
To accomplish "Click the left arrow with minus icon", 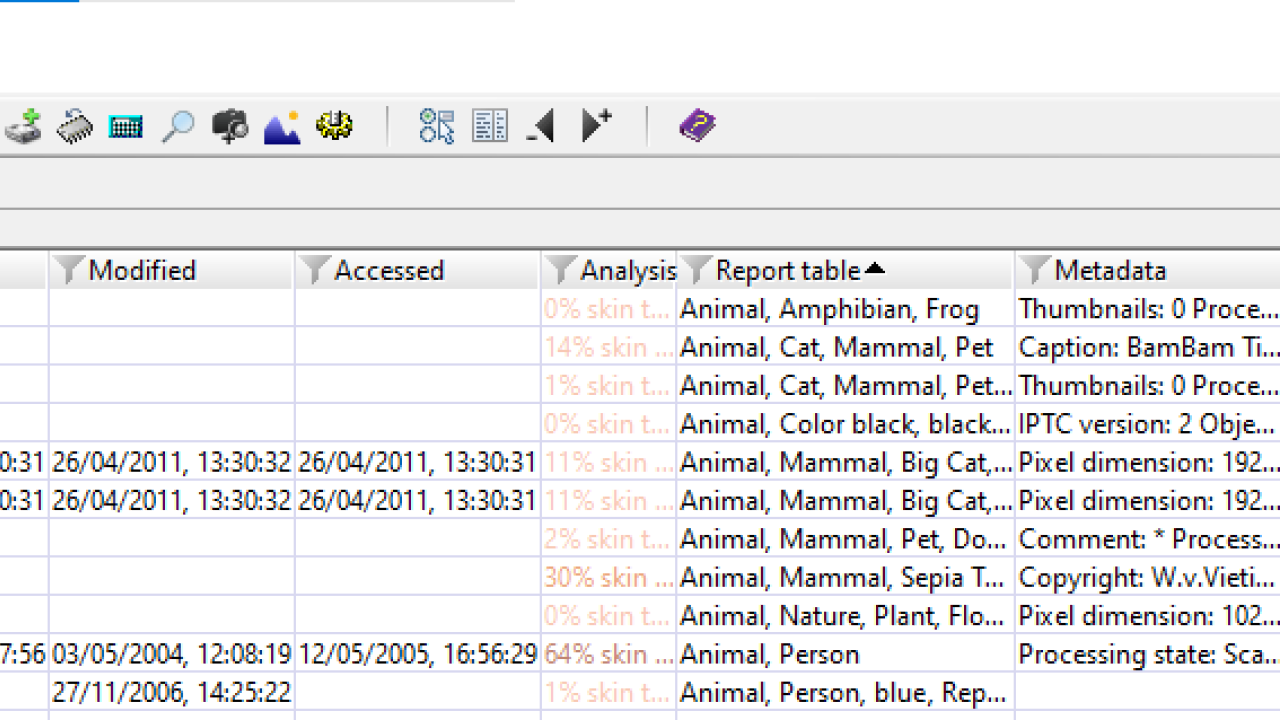I will (541, 127).
